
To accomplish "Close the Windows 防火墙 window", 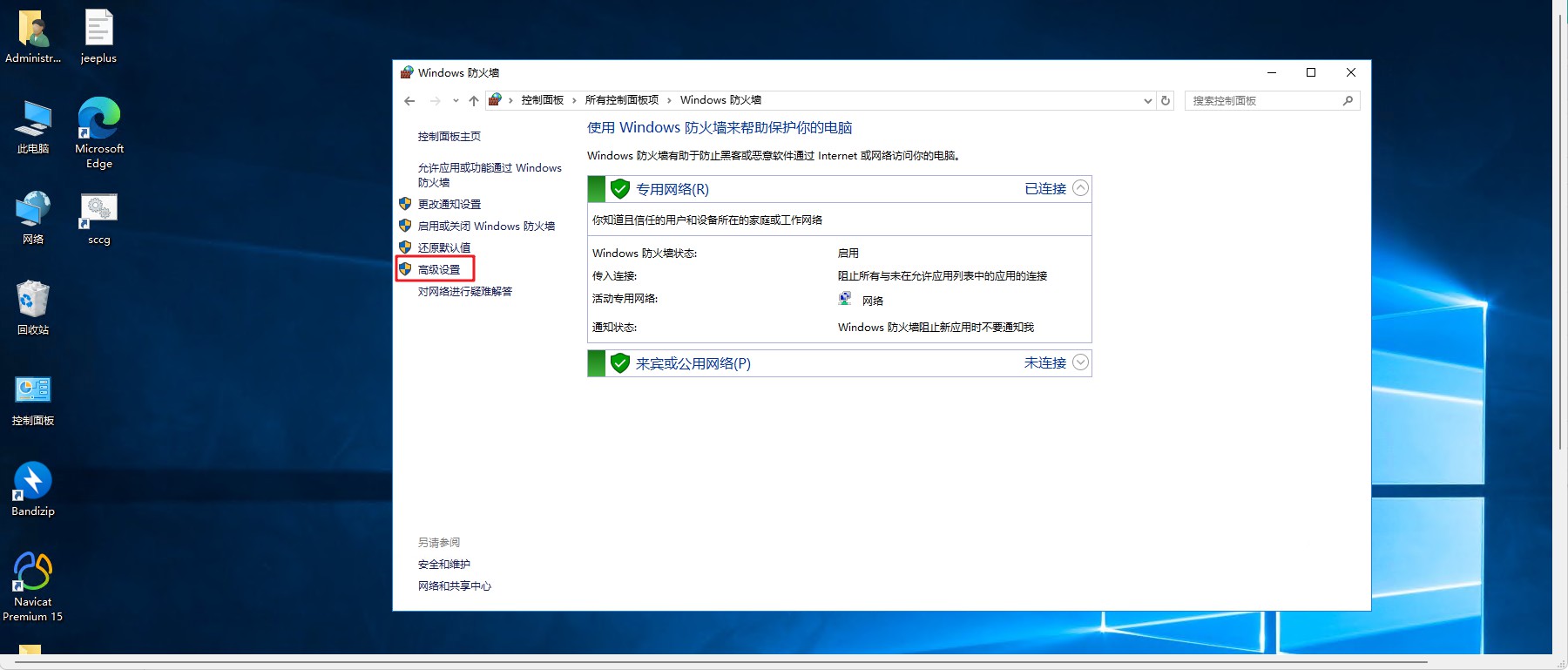I will coord(1351,72).
